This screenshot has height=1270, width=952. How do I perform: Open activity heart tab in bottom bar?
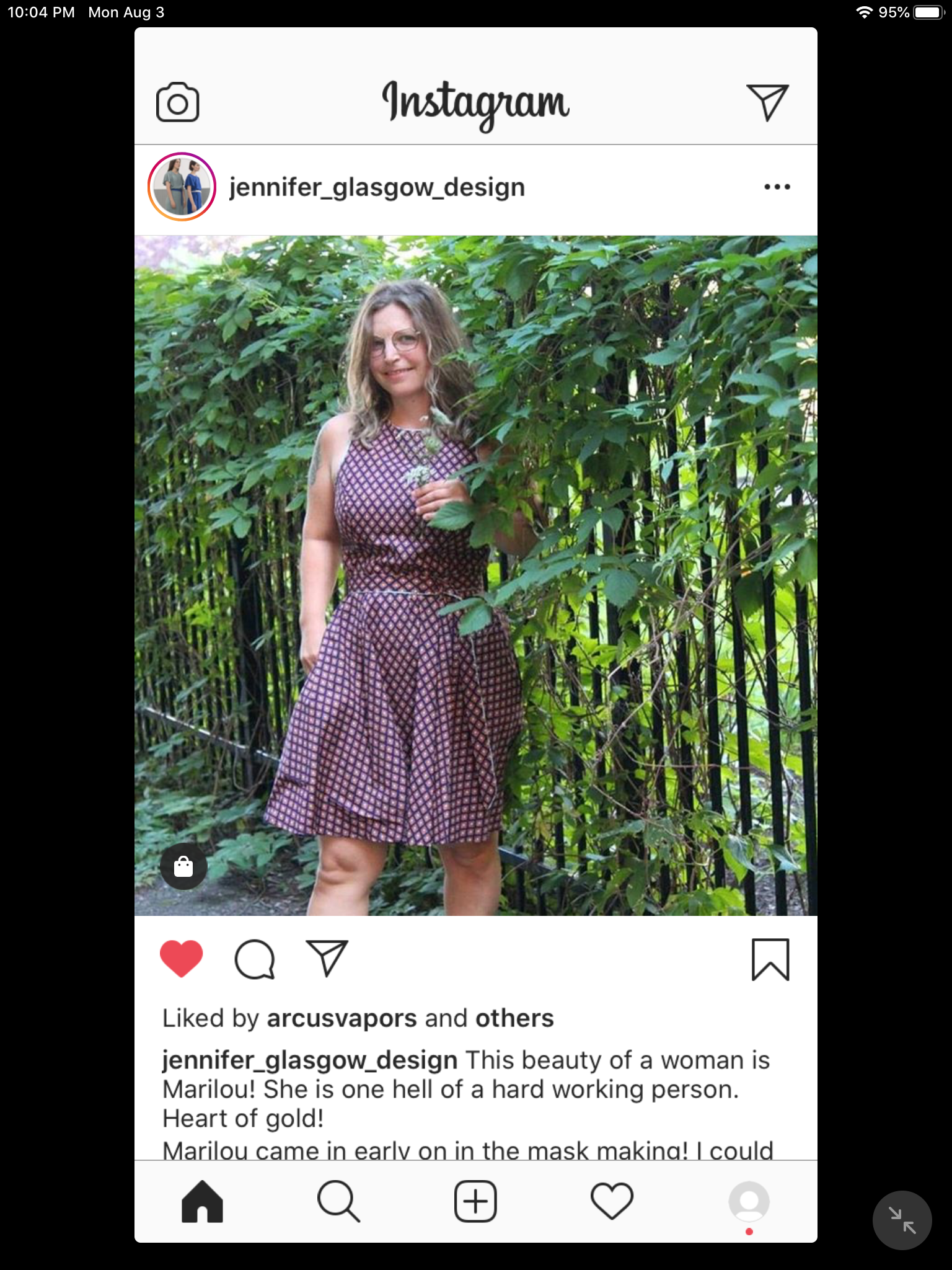click(612, 1201)
